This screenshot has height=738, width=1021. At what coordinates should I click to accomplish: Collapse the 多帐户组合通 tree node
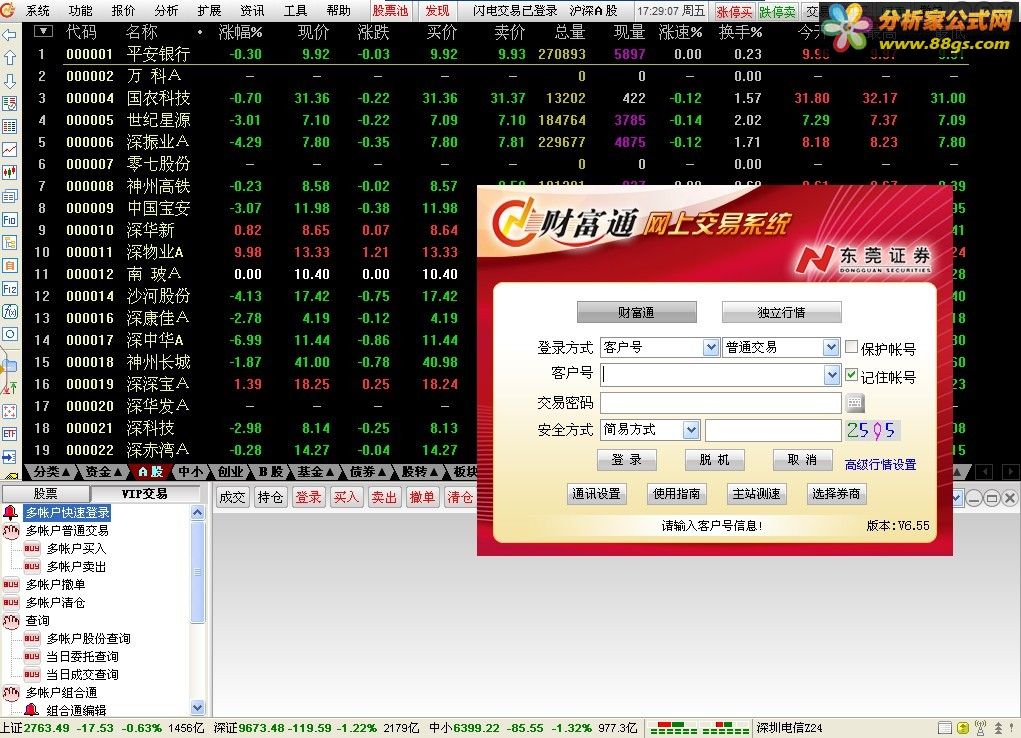pos(11,692)
